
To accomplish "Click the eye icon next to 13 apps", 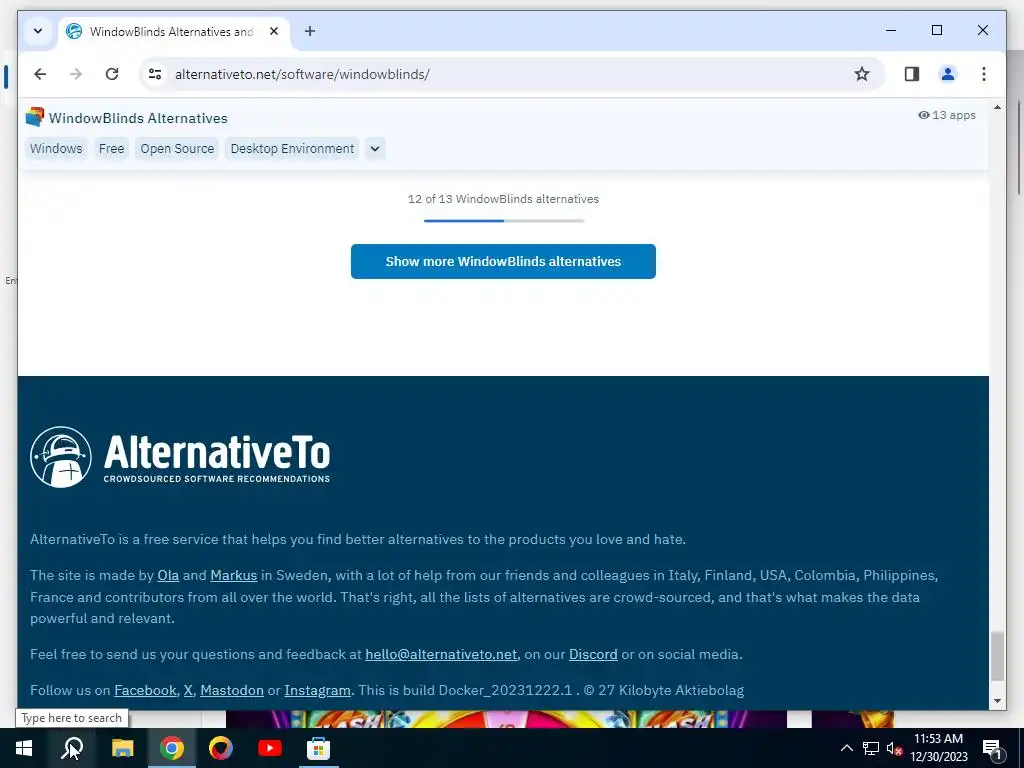I will [923, 115].
